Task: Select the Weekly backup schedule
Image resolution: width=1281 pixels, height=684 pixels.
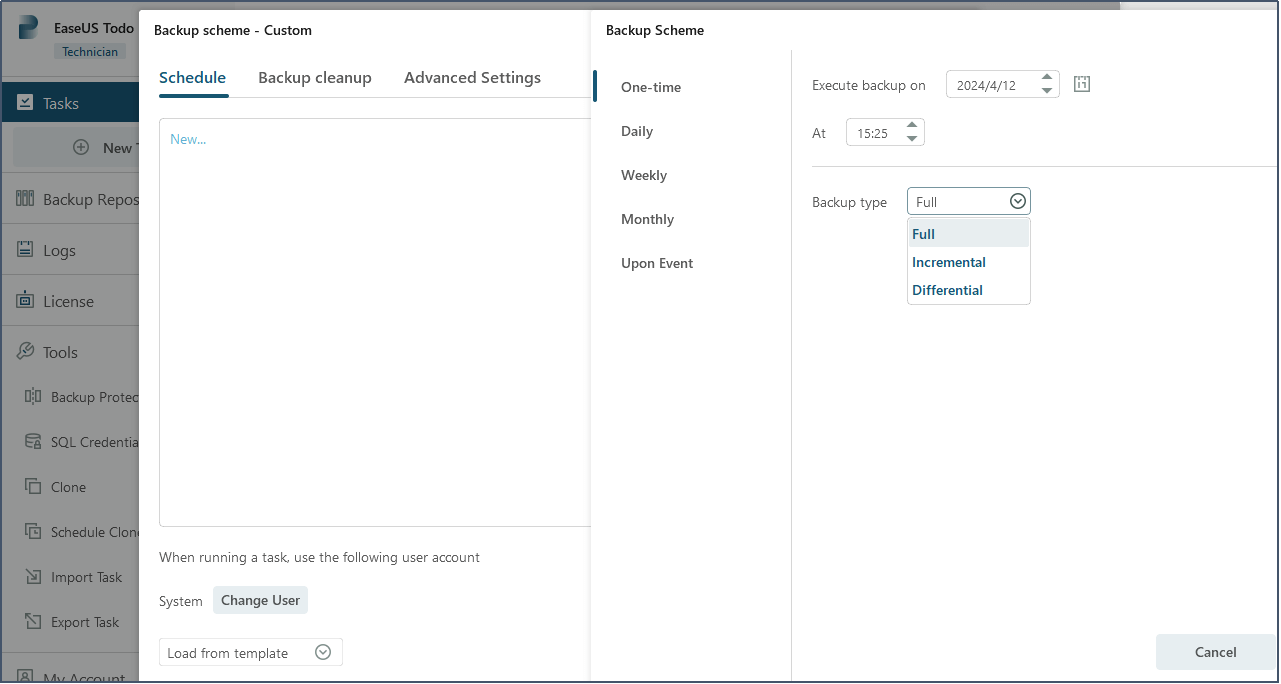Action: (643, 175)
